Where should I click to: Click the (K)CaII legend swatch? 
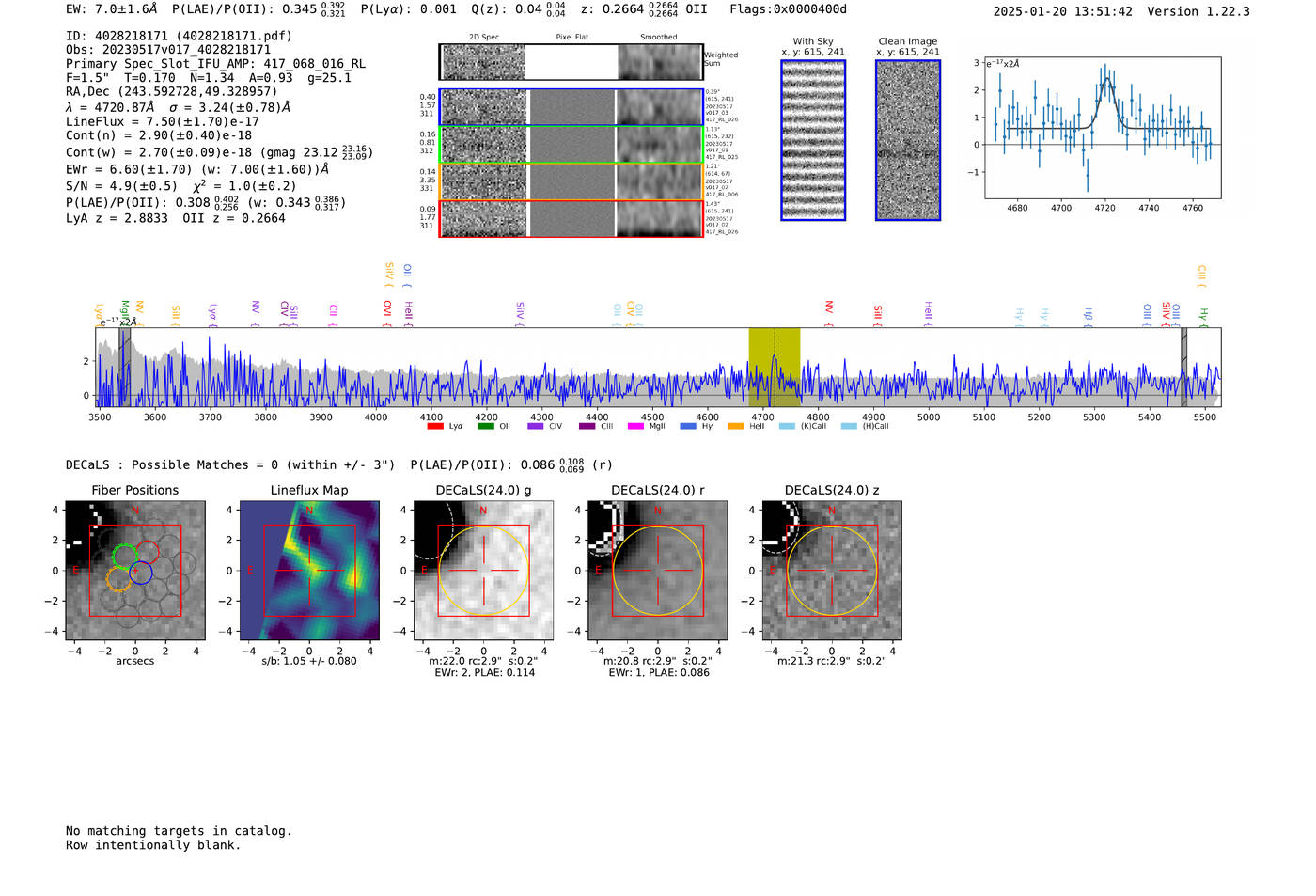[x=787, y=426]
